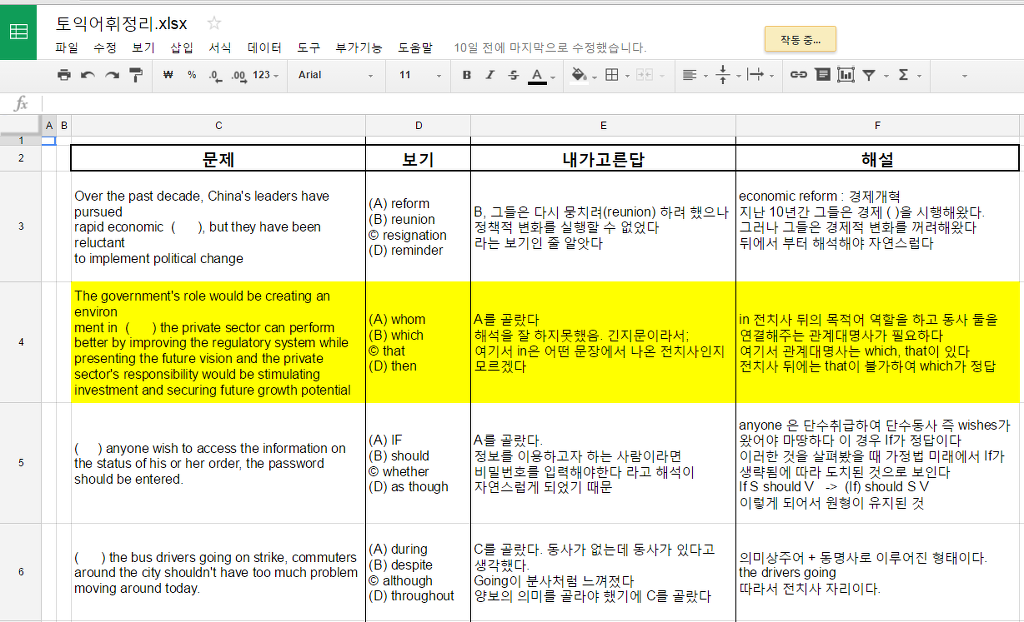
Task: Open the 삽입 menu
Action: 182,48
